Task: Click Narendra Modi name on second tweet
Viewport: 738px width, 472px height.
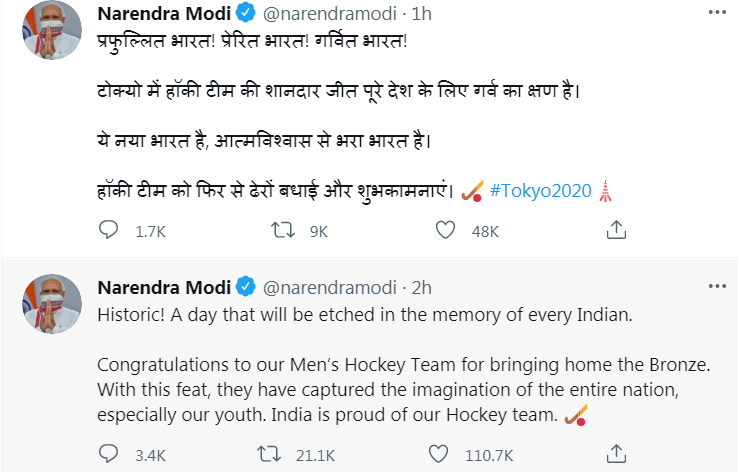Action: click(x=162, y=287)
